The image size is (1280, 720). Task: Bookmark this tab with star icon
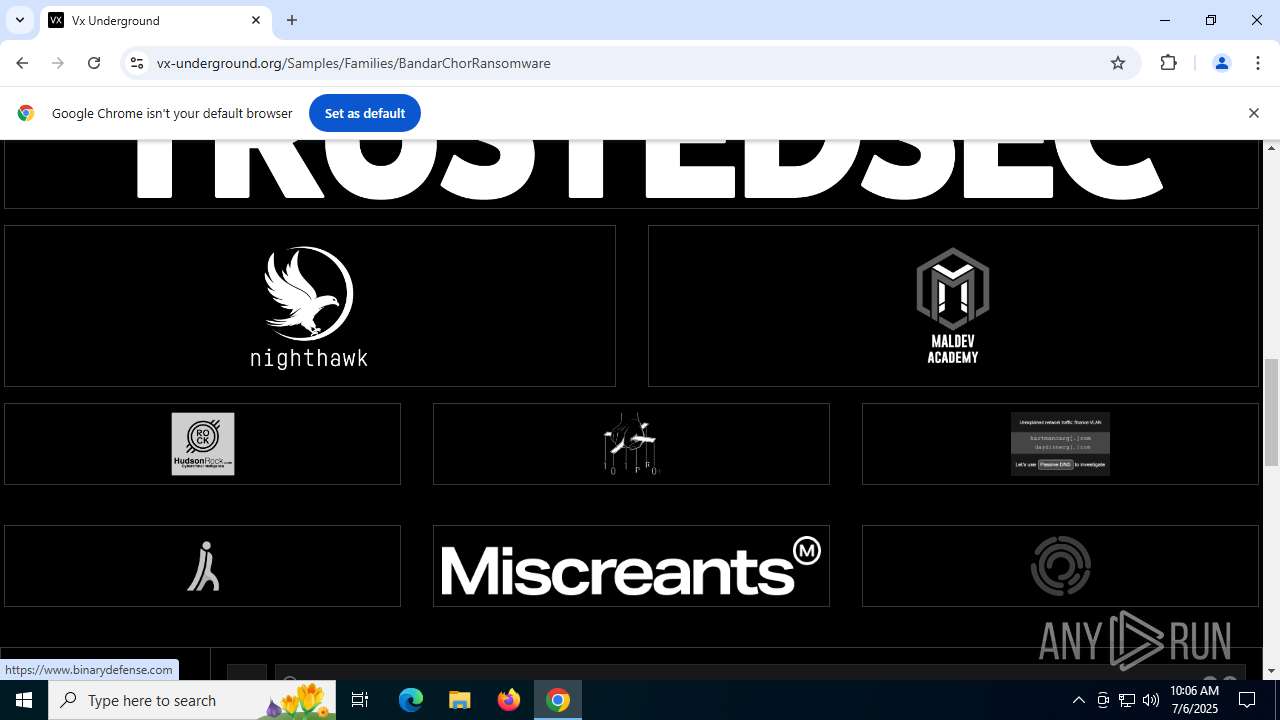1118,63
